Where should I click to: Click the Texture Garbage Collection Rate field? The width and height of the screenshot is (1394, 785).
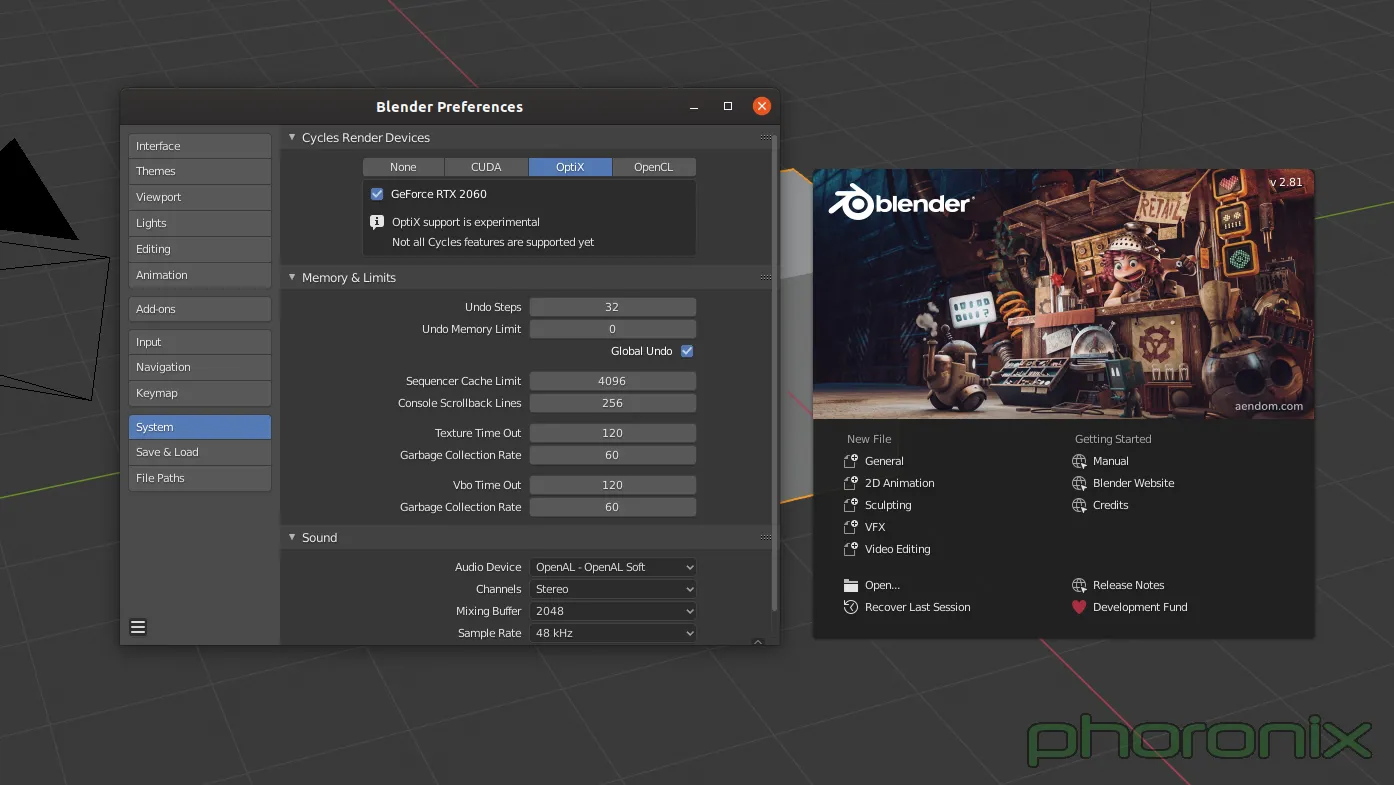coord(613,455)
